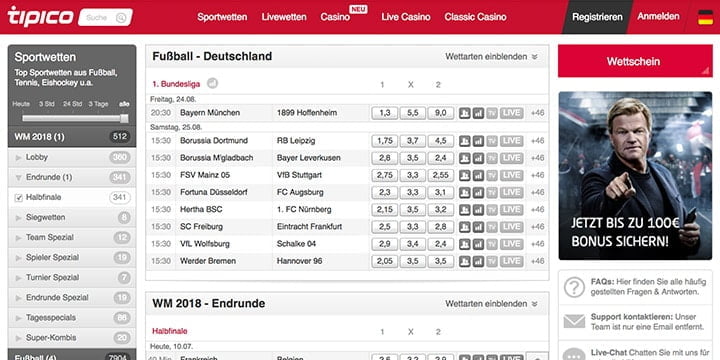The width and height of the screenshot is (720, 360).
Task: Select the 3 Std time filter
Action: pos(46,104)
